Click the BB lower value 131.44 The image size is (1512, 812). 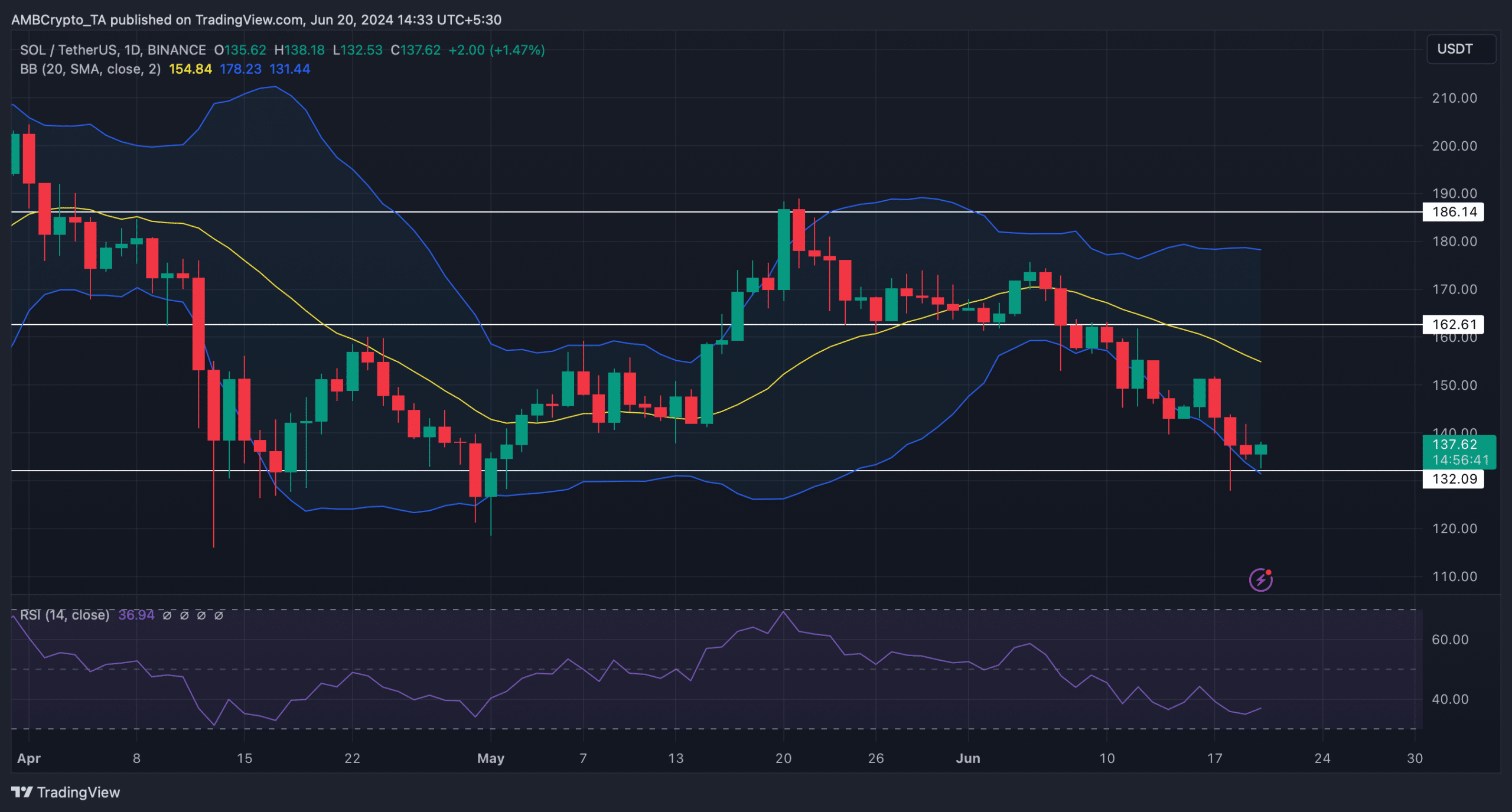click(x=289, y=69)
